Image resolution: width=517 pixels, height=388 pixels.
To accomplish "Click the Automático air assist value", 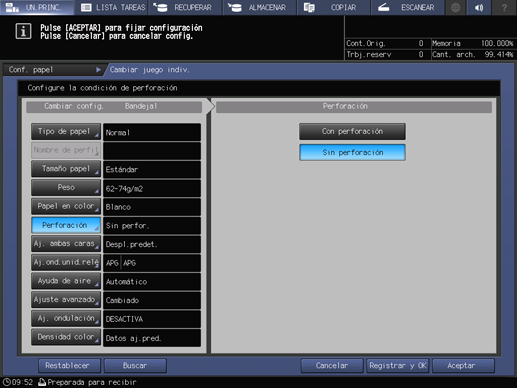I will click(152, 282).
